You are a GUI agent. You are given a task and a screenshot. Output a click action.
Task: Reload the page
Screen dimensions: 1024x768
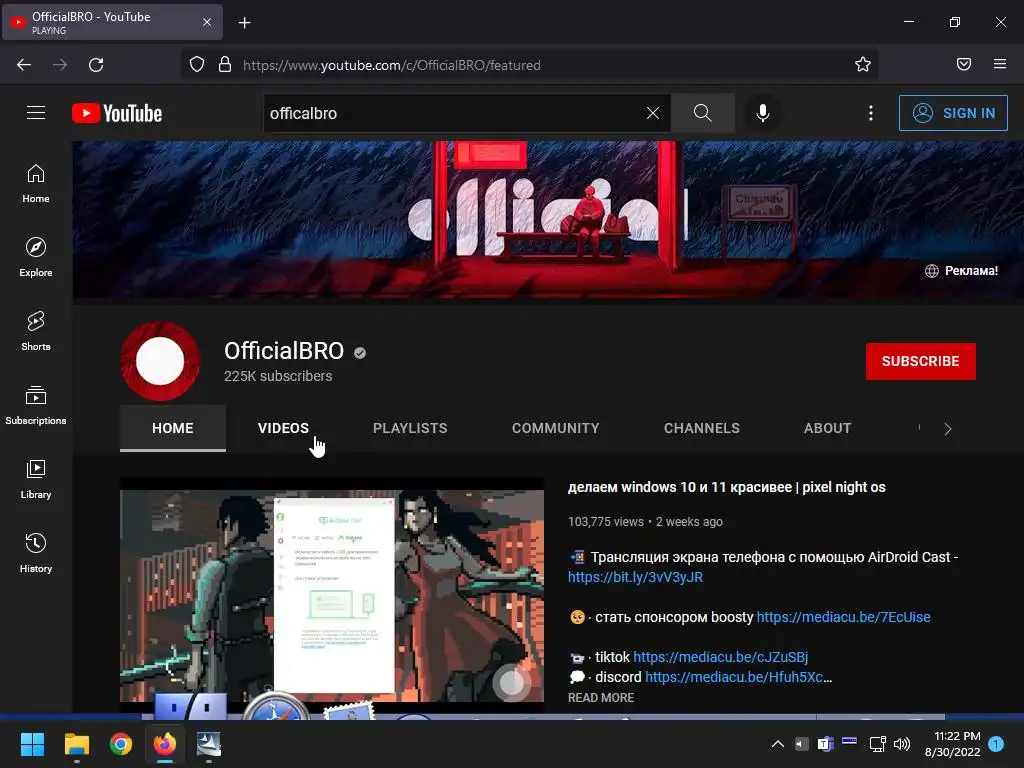96,65
